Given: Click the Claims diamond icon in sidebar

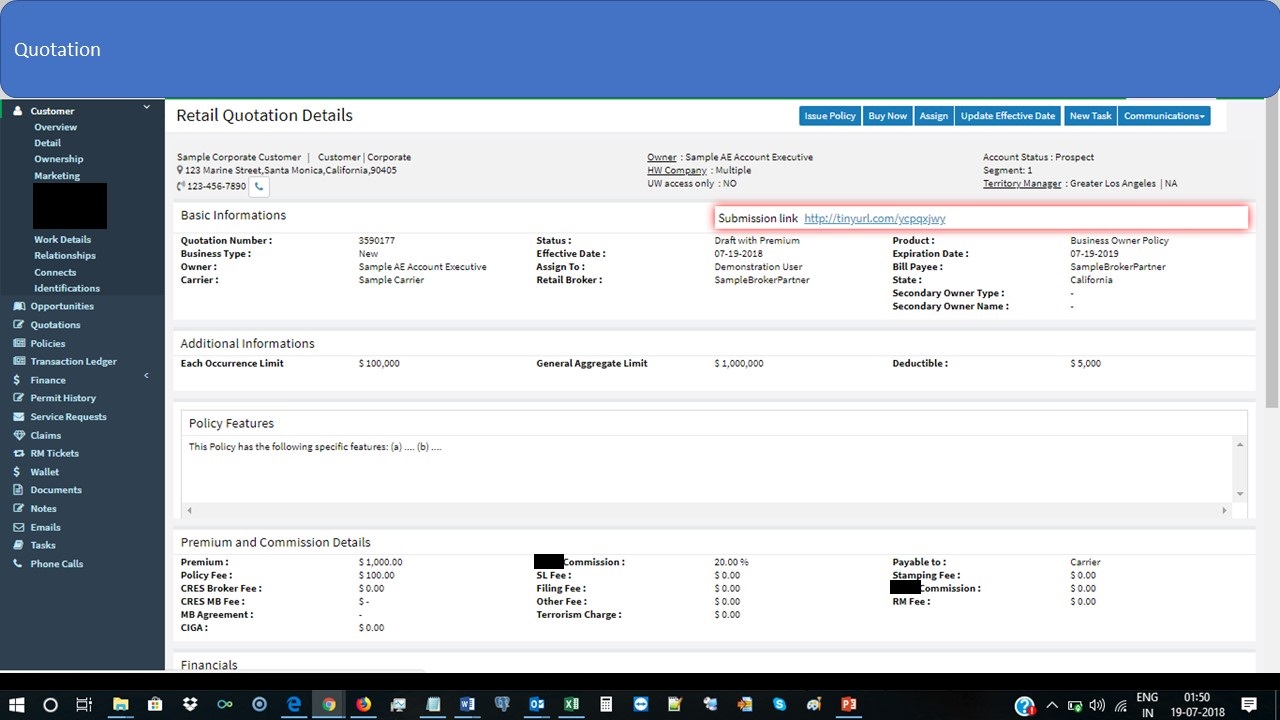Looking at the screenshot, I should pos(18,436).
